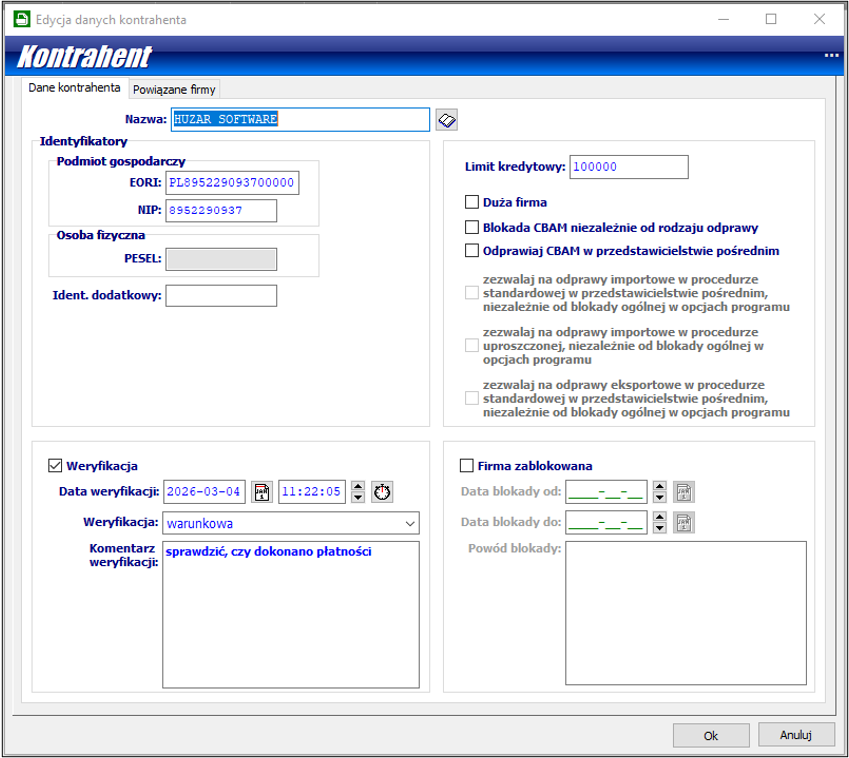Open calendar icon for Data blokady do
Screen dimensions: 849x758
[x=683, y=523]
